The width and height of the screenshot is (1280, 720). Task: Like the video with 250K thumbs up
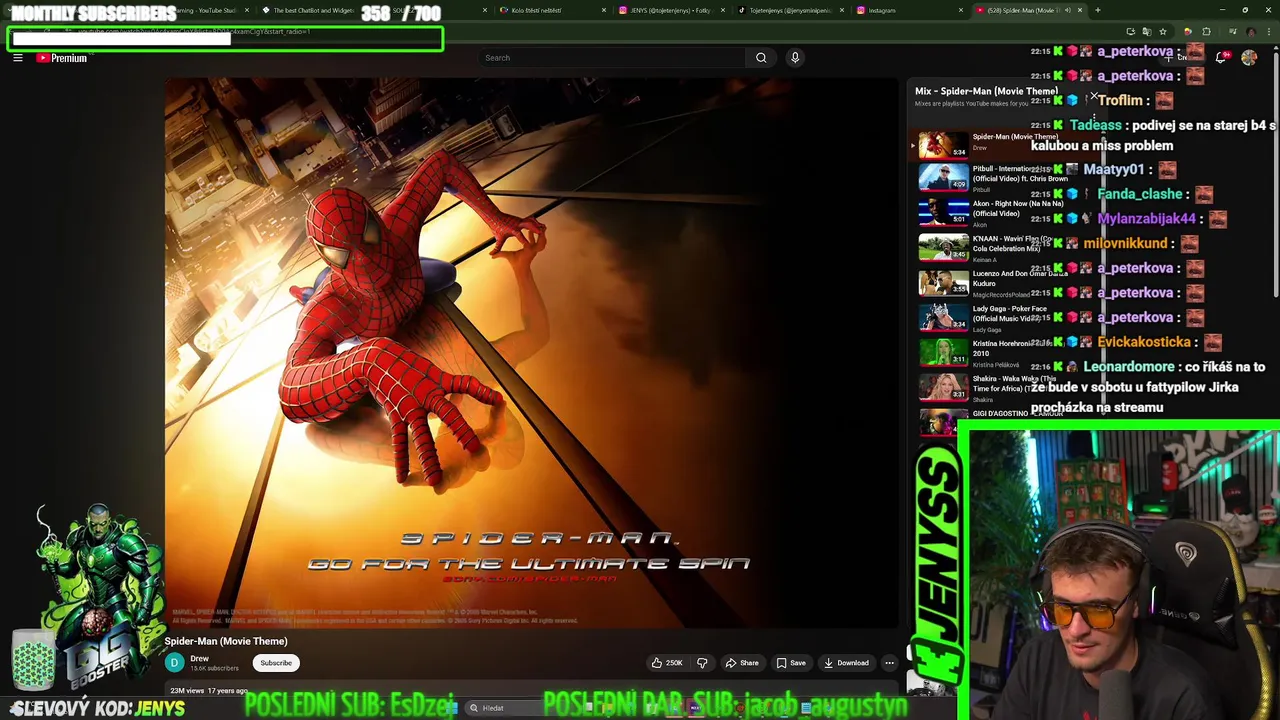[666, 663]
